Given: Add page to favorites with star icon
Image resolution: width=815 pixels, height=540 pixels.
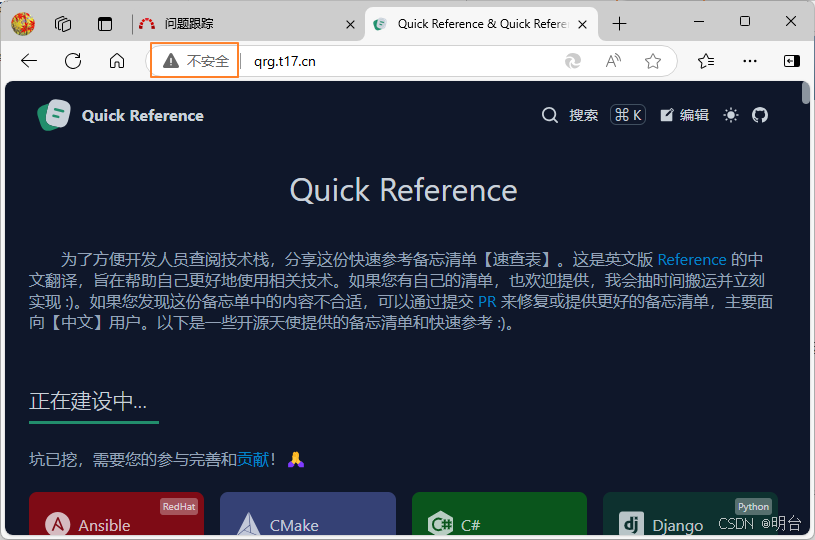Looking at the screenshot, I should coord(653,61).
